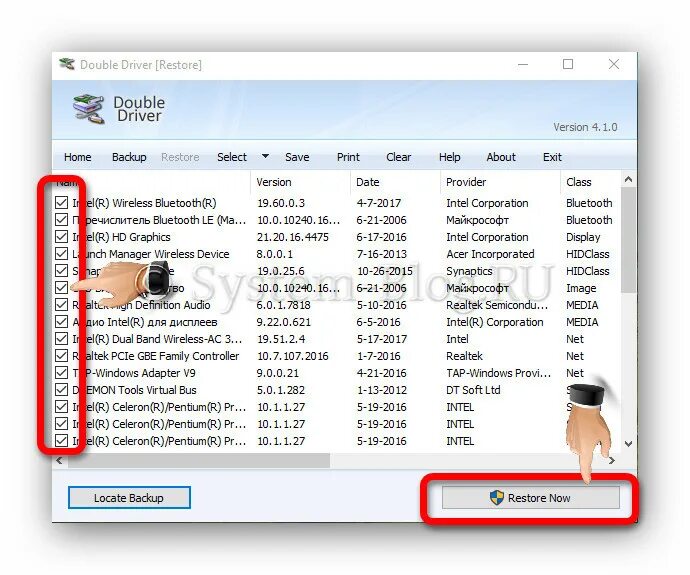This screenshot has height=575, width=690.
Task: Open the Select dropdown arrow
Action: (x=265, y=156)
